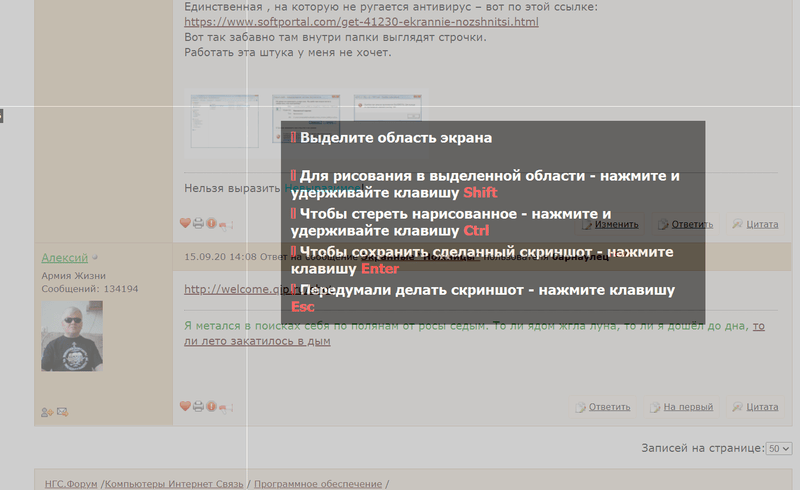This screenshot has width=800, height=490.
Task: Open the first attached screenshot thumbnail
Action: point(224,121)
